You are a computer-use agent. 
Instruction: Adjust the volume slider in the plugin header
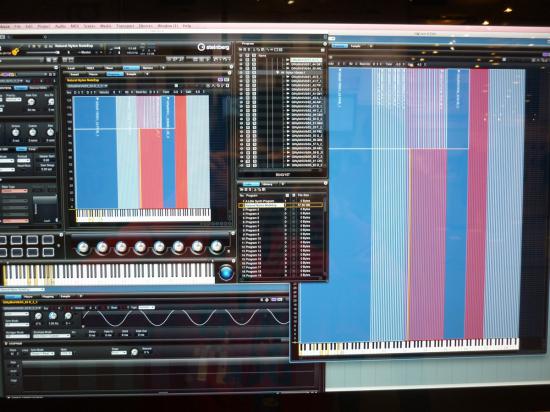[x=43, y=53]
